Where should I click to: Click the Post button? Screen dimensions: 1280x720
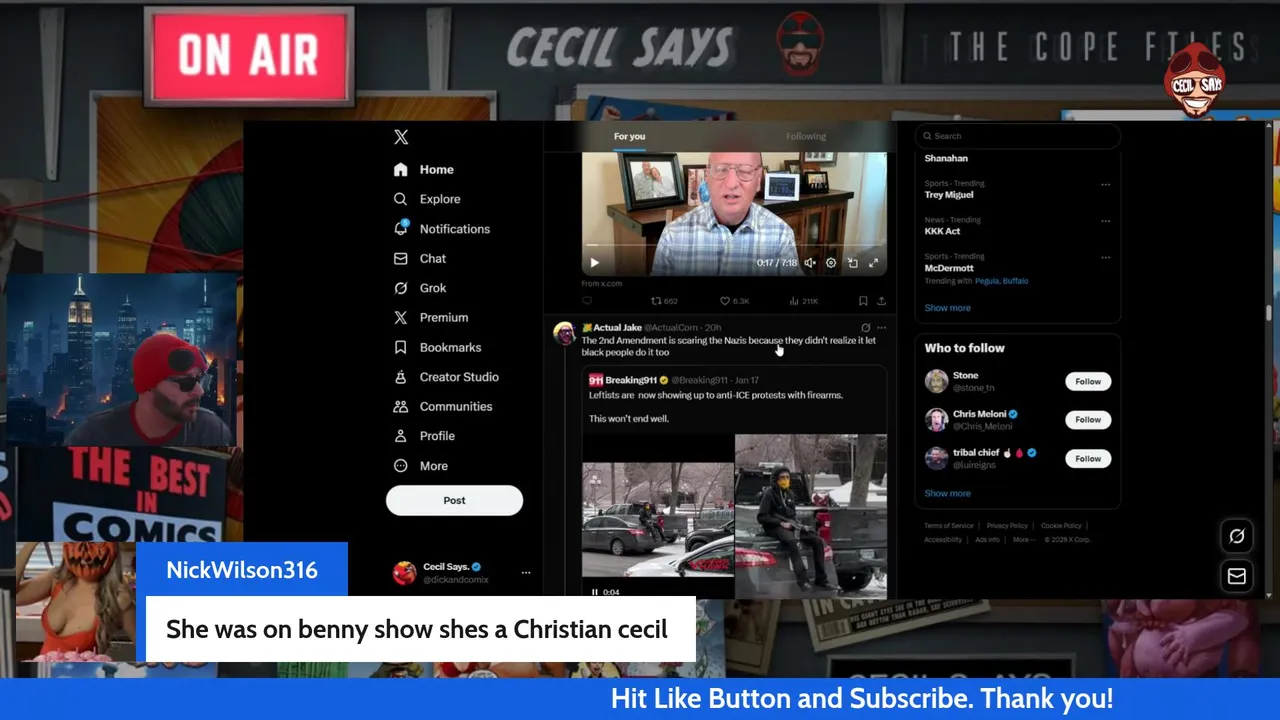454,501
